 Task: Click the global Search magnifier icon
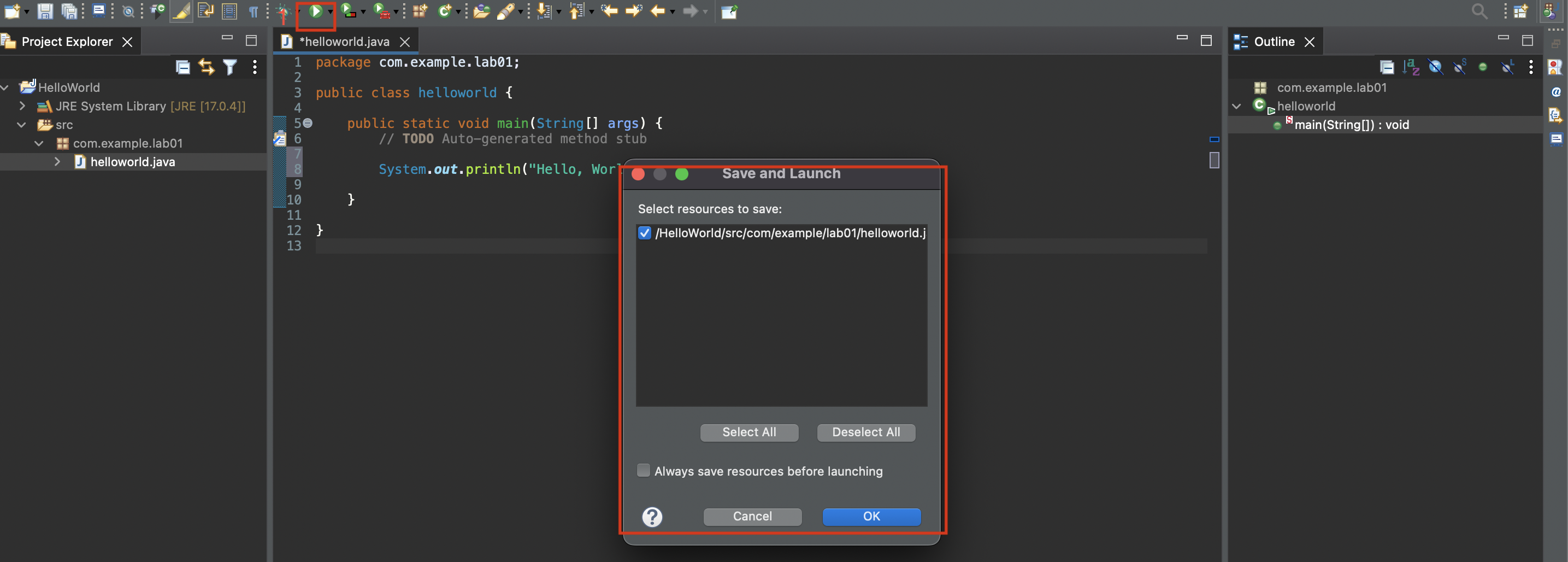point(1479,11)
